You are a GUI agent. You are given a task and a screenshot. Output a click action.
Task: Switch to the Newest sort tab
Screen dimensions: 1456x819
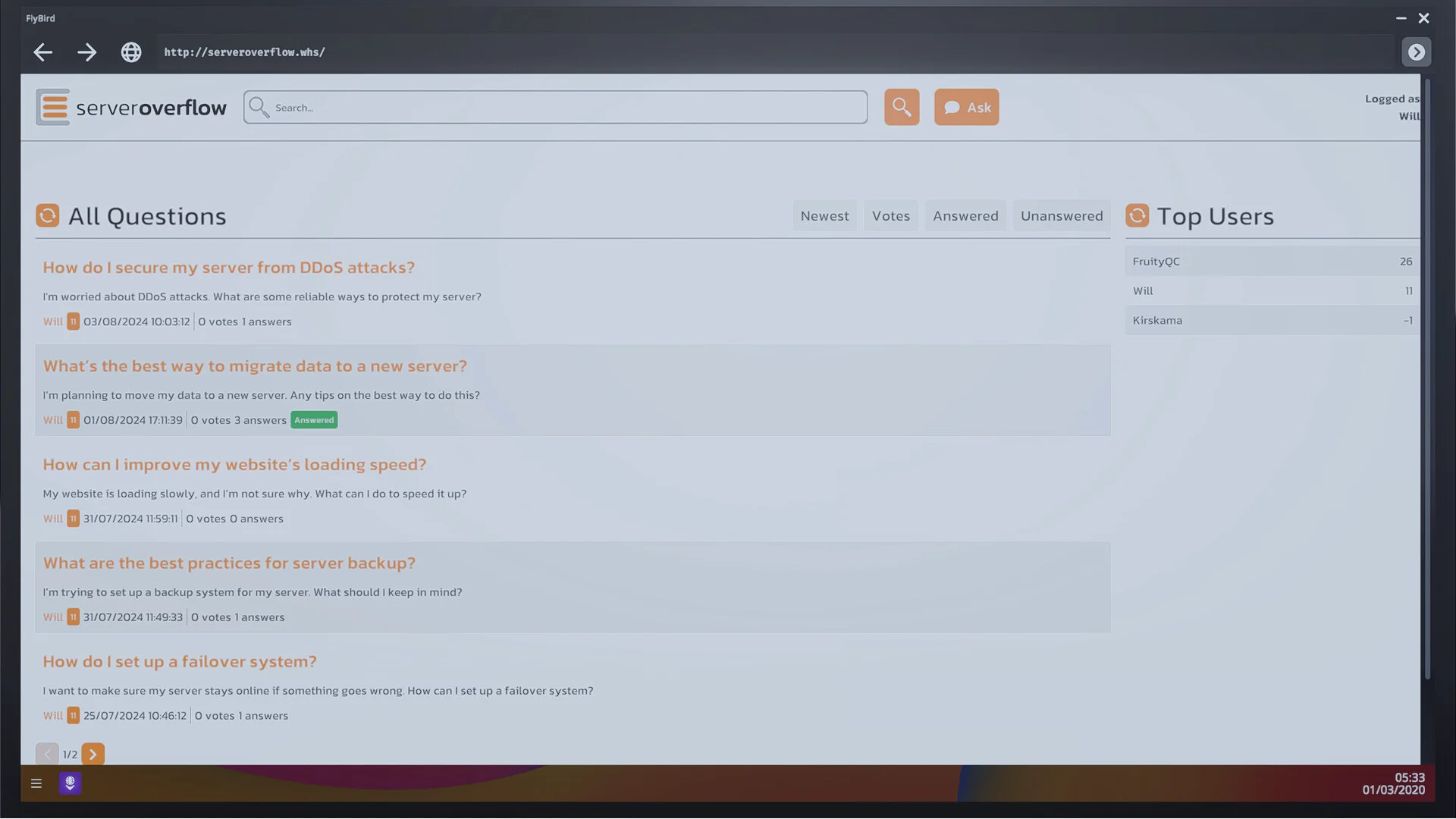824,215
